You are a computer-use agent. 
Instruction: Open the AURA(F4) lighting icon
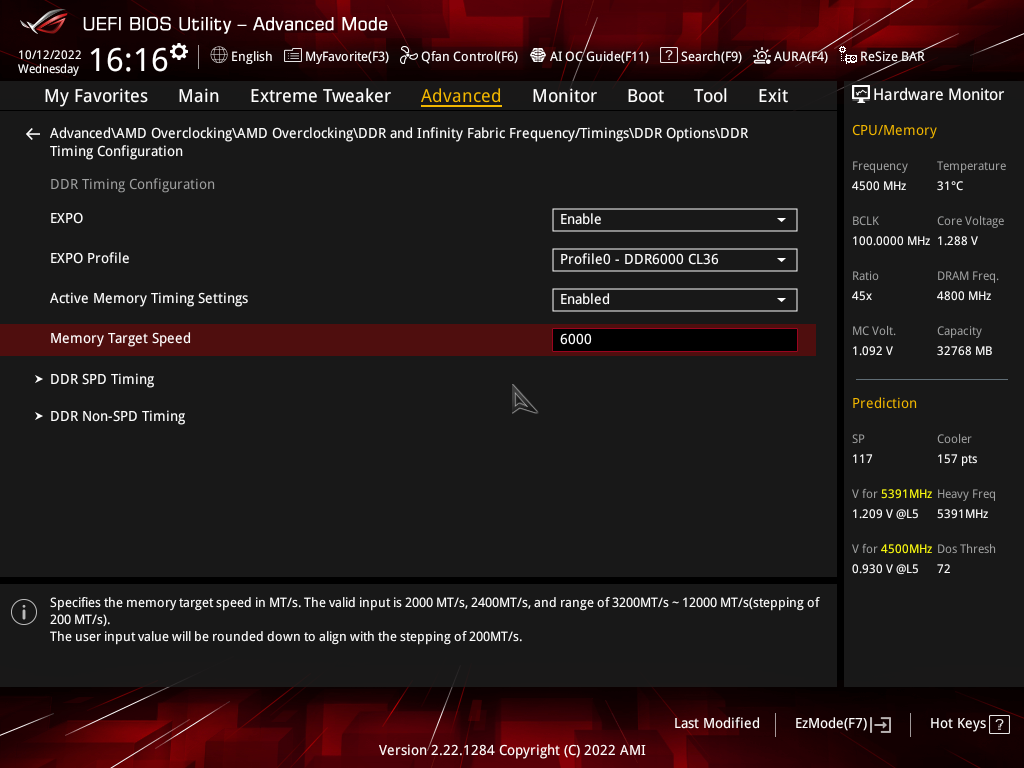pyautogui.click(x=761, y=56)
